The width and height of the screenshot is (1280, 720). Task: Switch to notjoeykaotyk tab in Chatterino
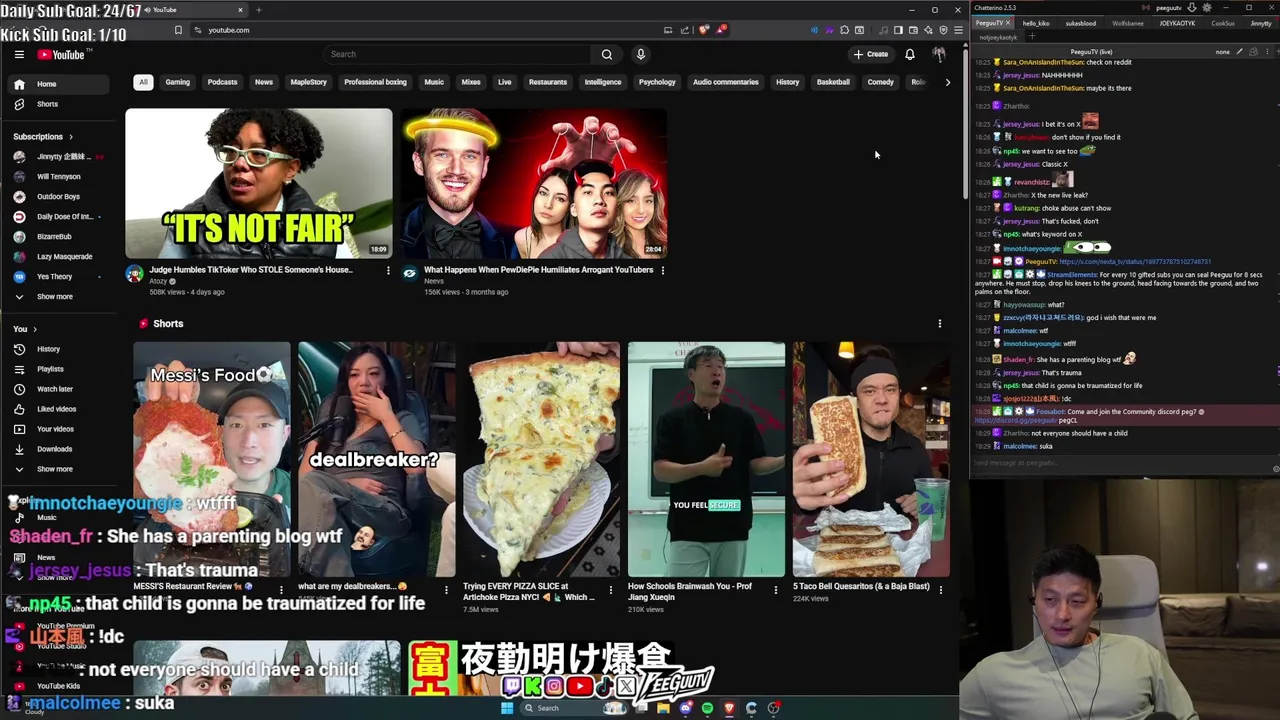pyautogui.click(x=998, y=37)
